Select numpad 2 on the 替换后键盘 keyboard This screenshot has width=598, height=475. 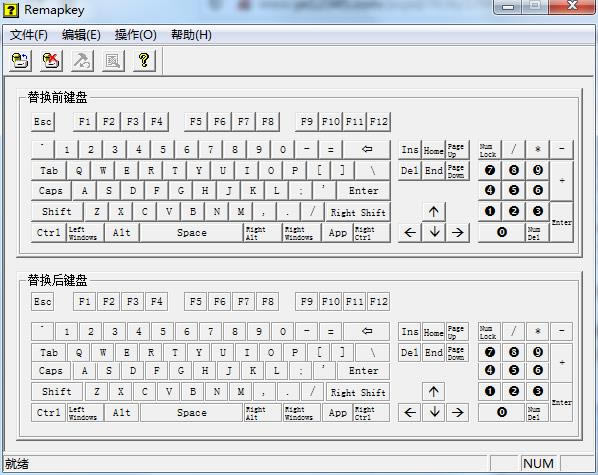(x=514, y=391)
